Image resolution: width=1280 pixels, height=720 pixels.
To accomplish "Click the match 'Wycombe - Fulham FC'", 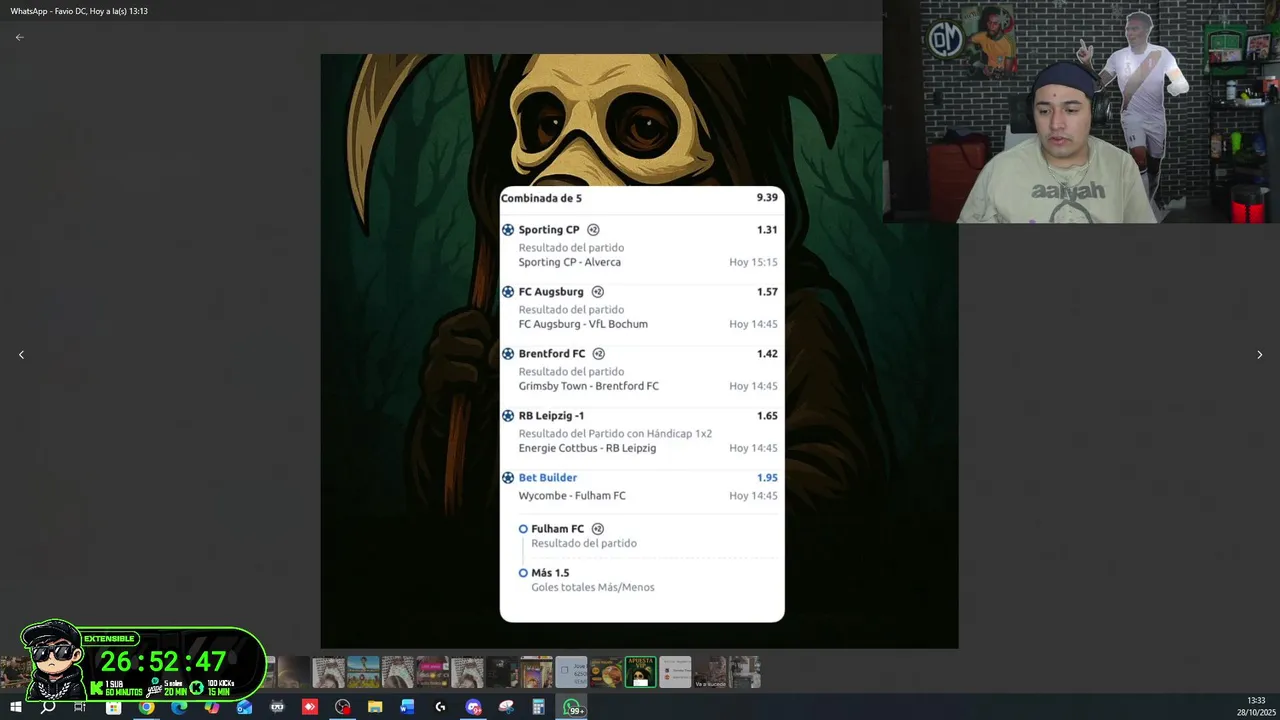I will (x=572, y=496).
